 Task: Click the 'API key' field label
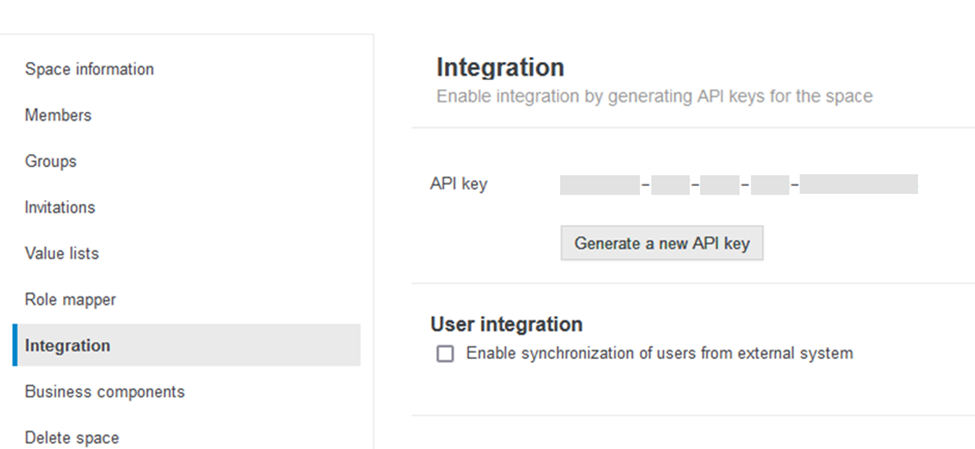(x=459, y=184)
